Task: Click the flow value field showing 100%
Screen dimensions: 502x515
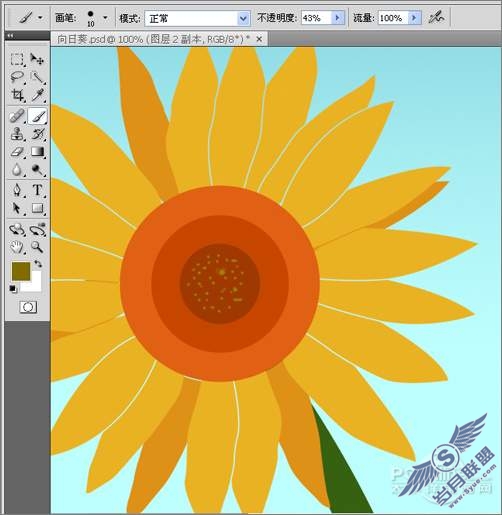Action: [x=393, y=18]
